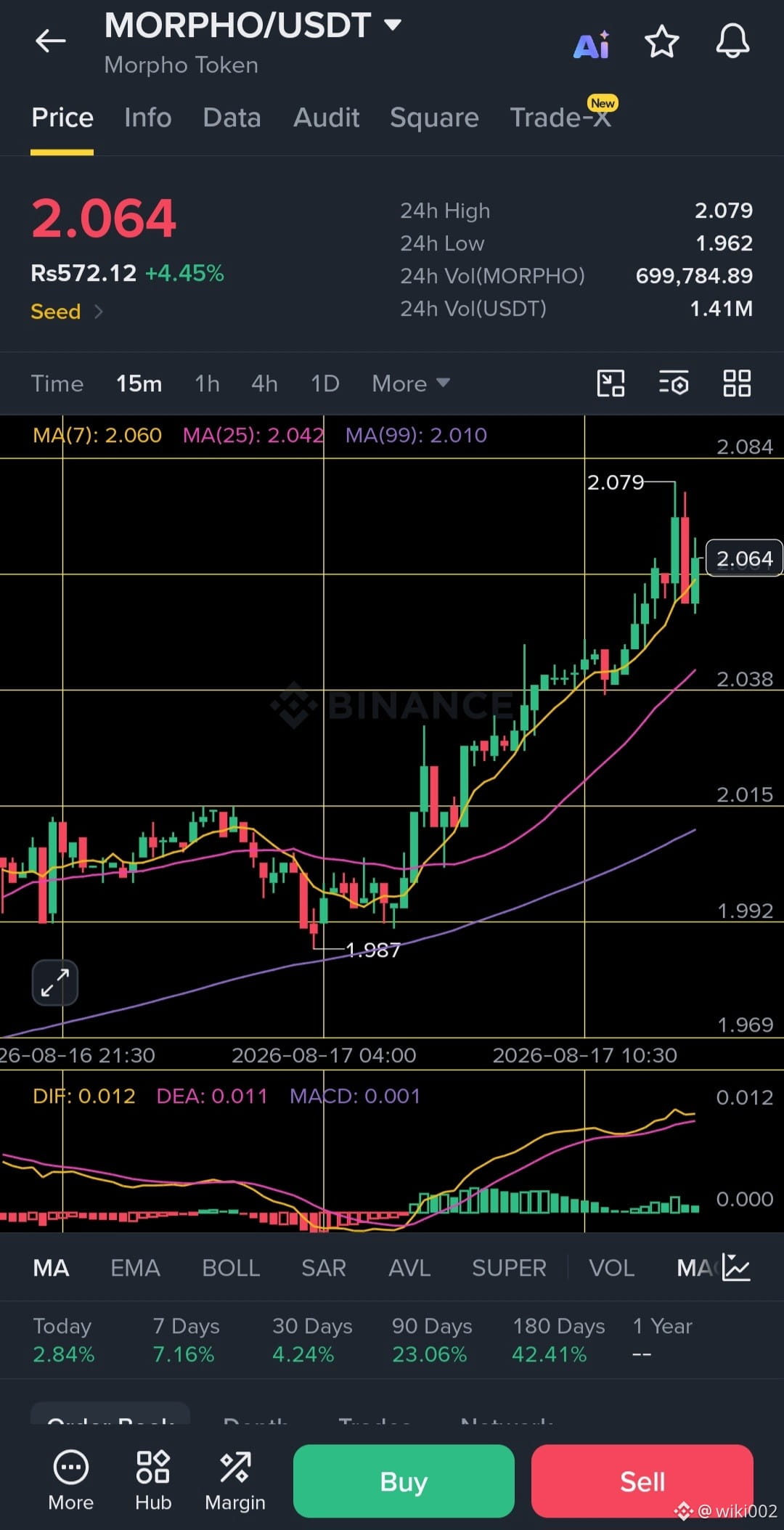Tap the green Buy button
The image size is (784, 1530).
pyautogui.click(x=404, y=1481)
